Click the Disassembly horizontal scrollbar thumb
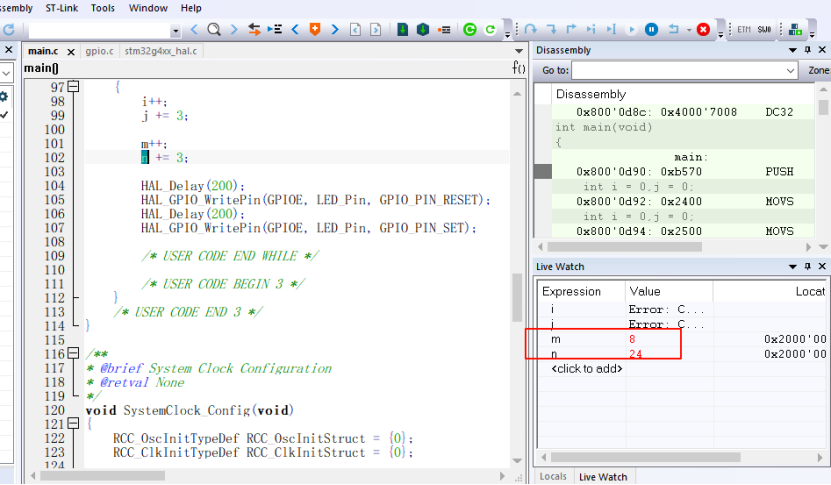Screen dimensions: 831x485 click(625, 247)
